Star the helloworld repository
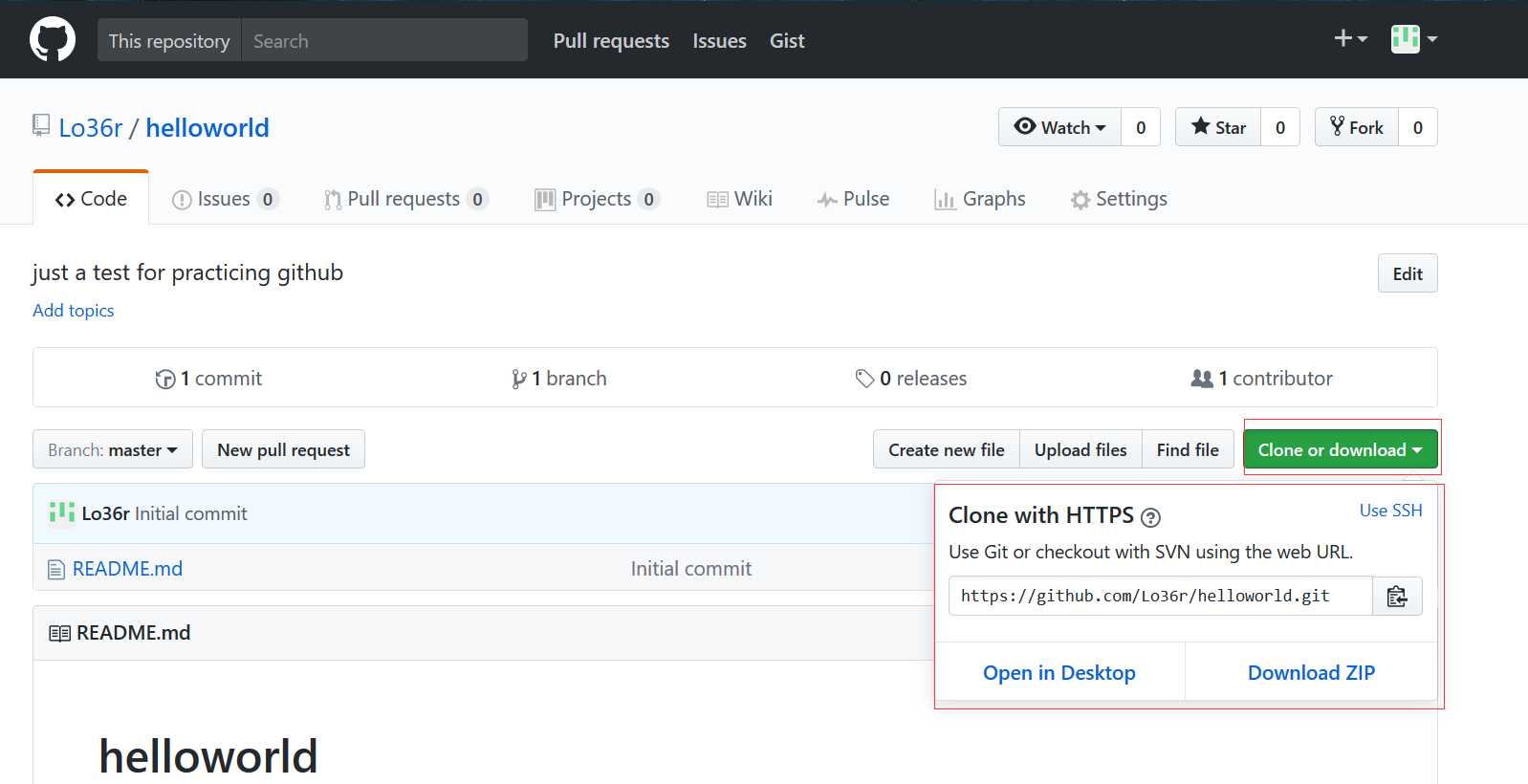 1218,127
